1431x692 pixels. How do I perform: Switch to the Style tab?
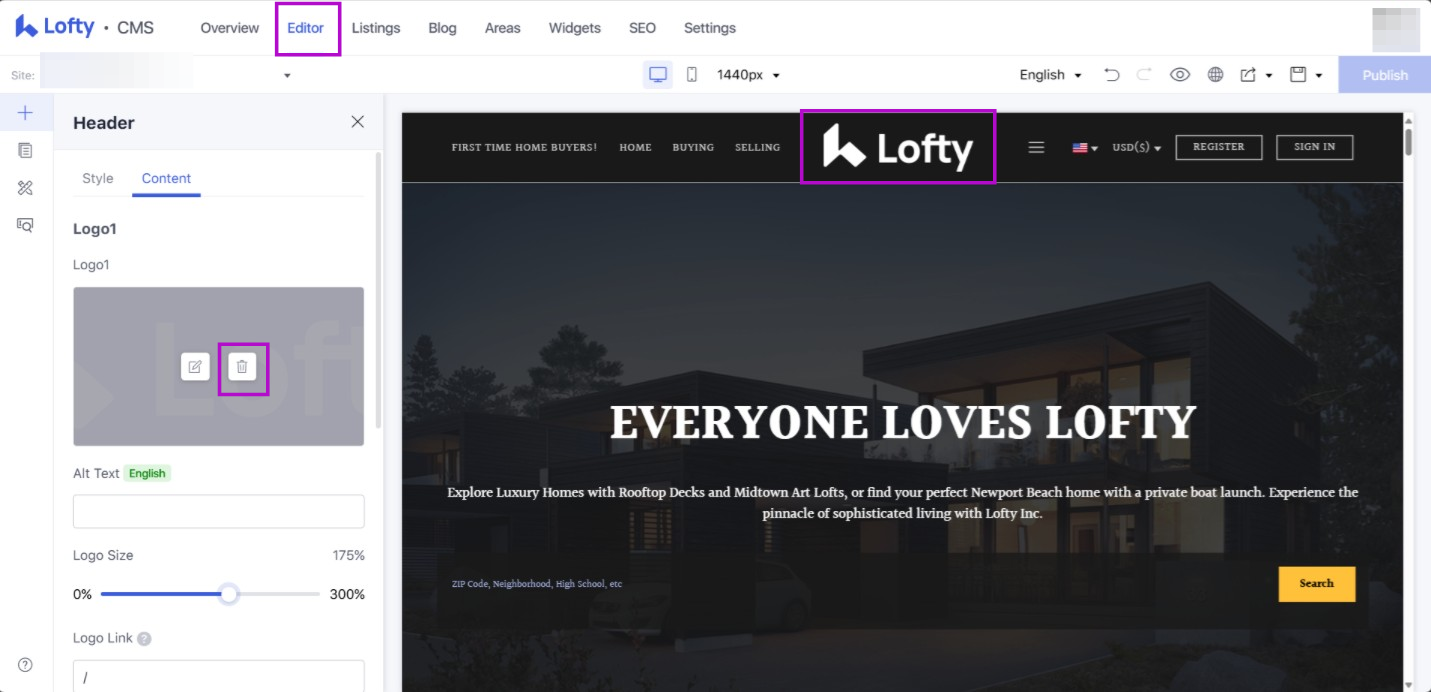(x=98, y=178)
